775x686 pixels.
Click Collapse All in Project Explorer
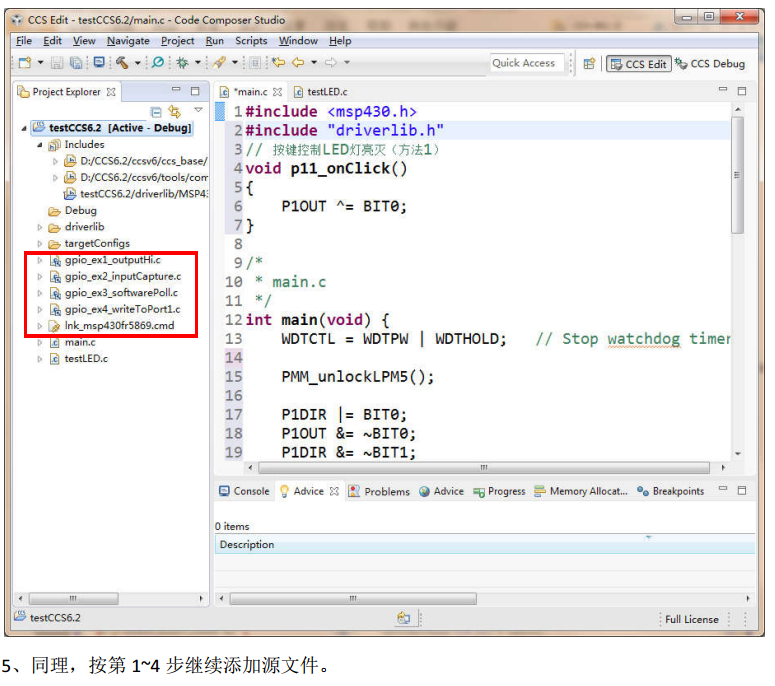pyautogui.click(x=156, y=112)
